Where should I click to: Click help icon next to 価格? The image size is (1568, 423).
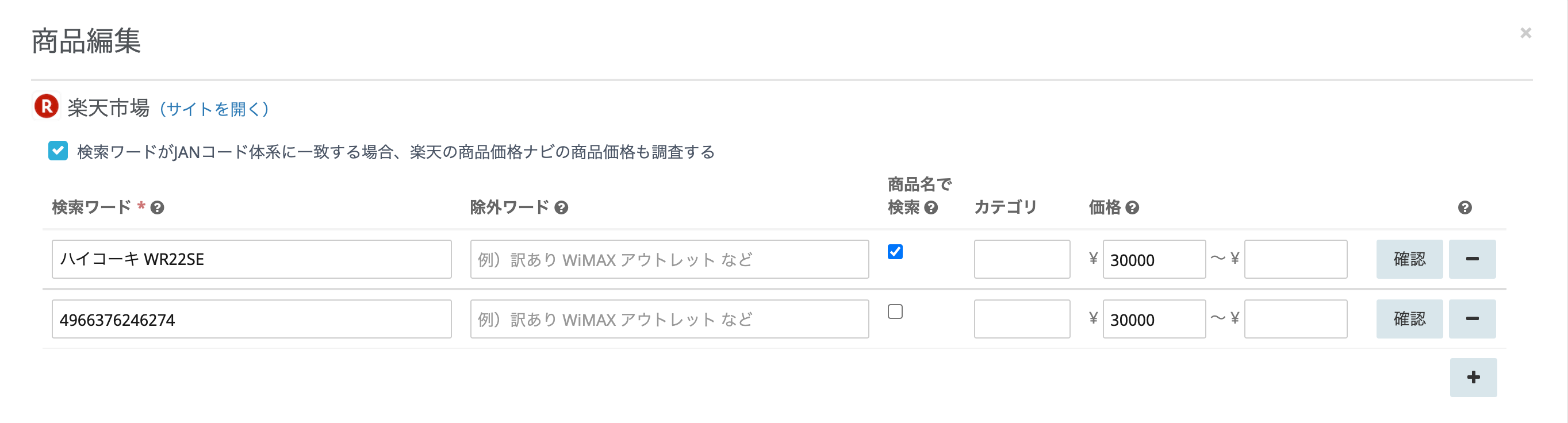1132,208
